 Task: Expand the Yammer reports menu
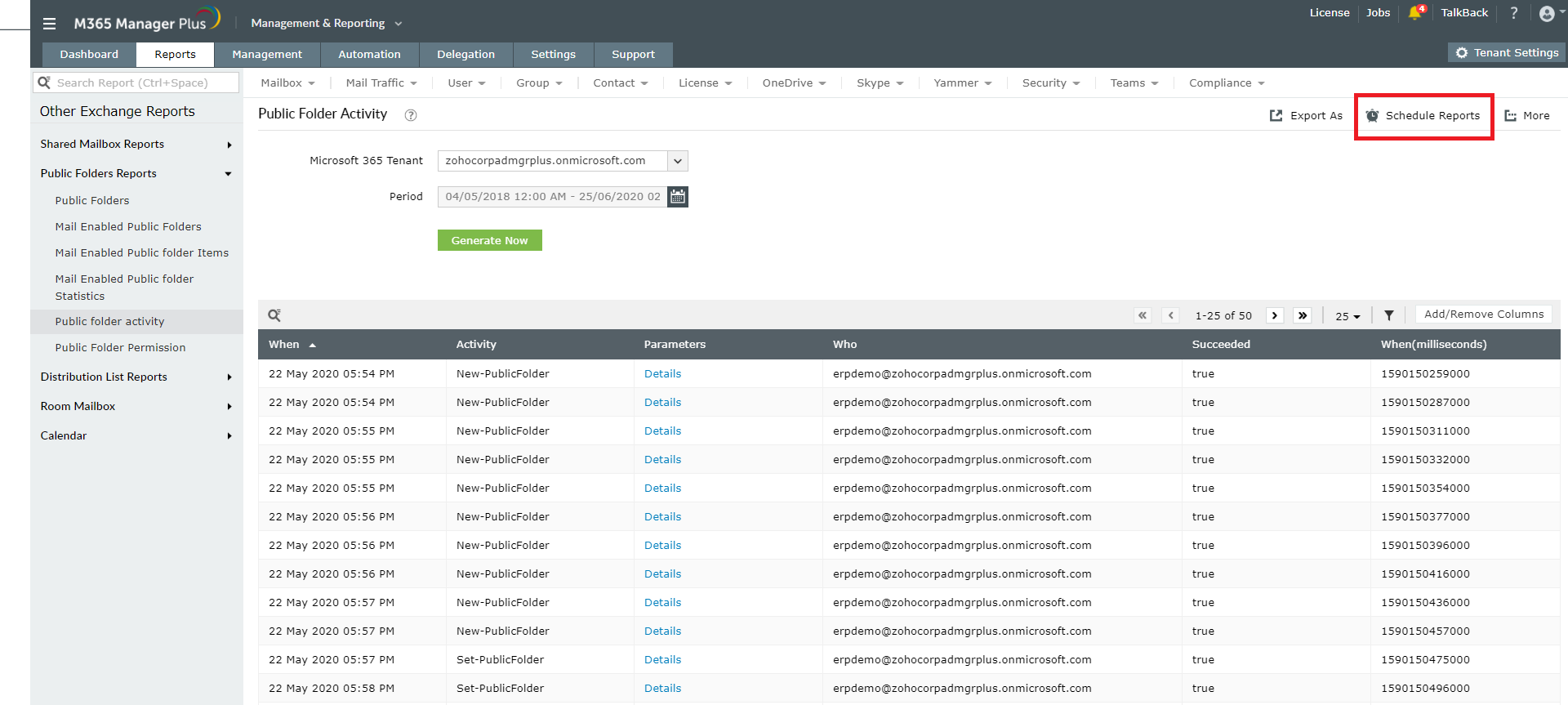(963, 83)
